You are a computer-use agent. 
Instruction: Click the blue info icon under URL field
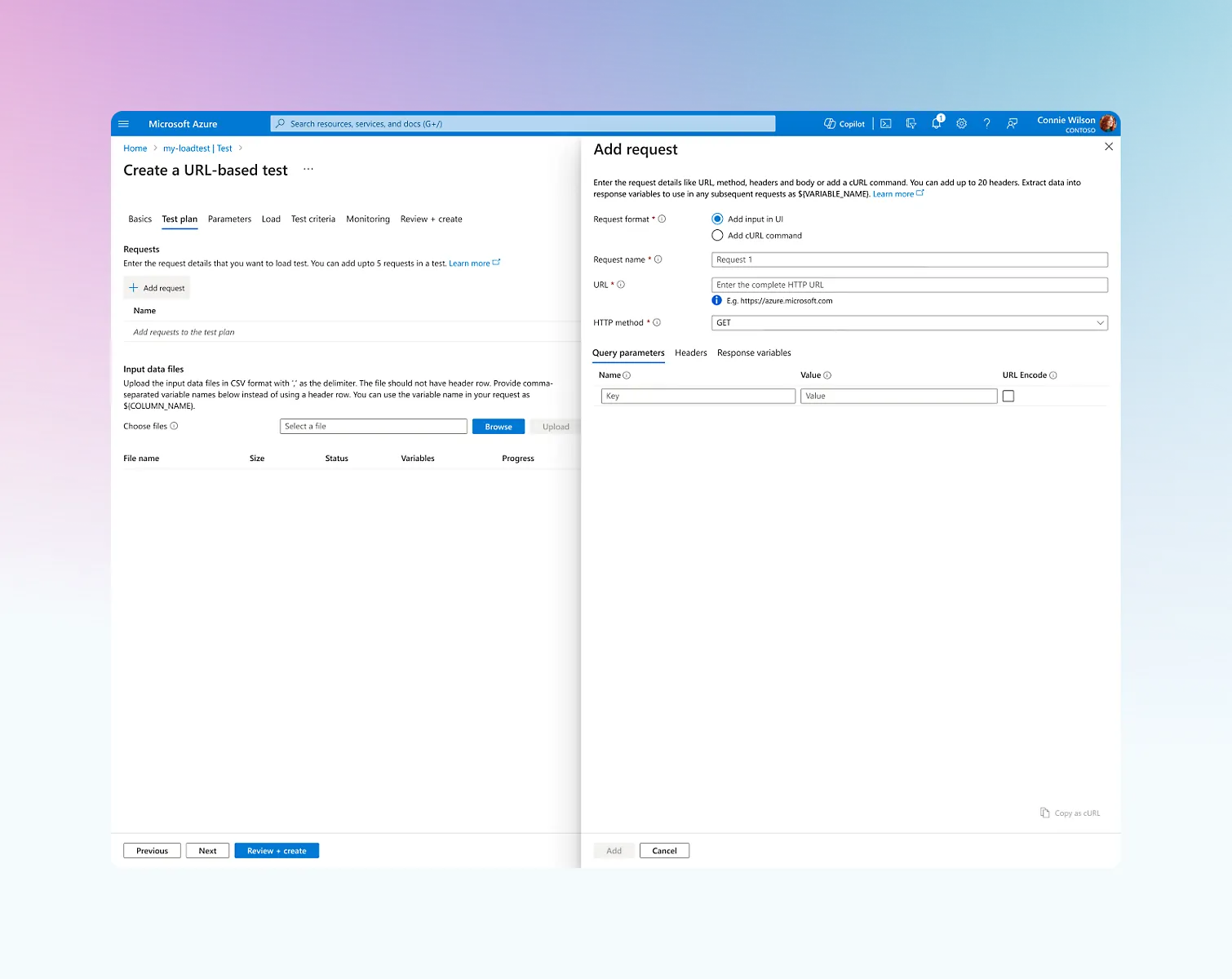coord(717,301)
